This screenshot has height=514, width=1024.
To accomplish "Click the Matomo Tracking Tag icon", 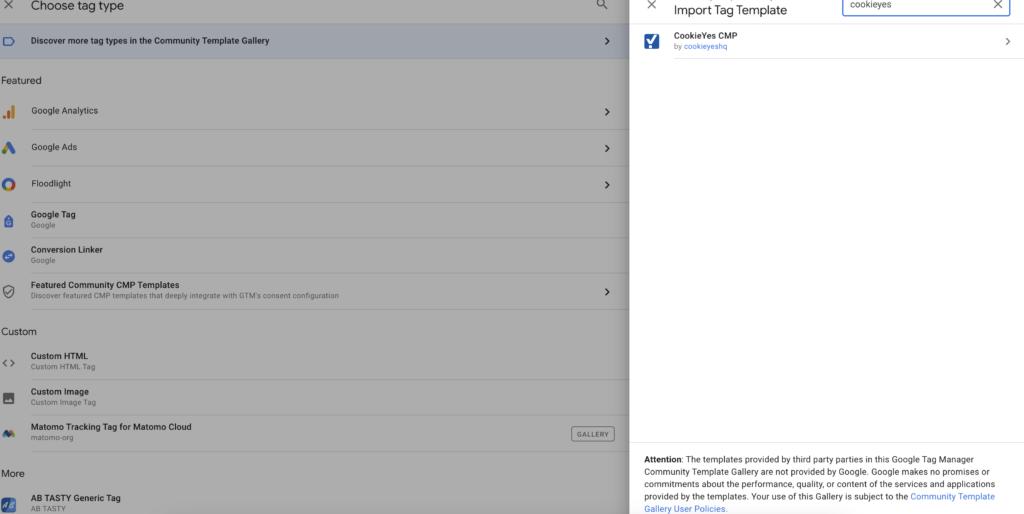I will 9,433.
